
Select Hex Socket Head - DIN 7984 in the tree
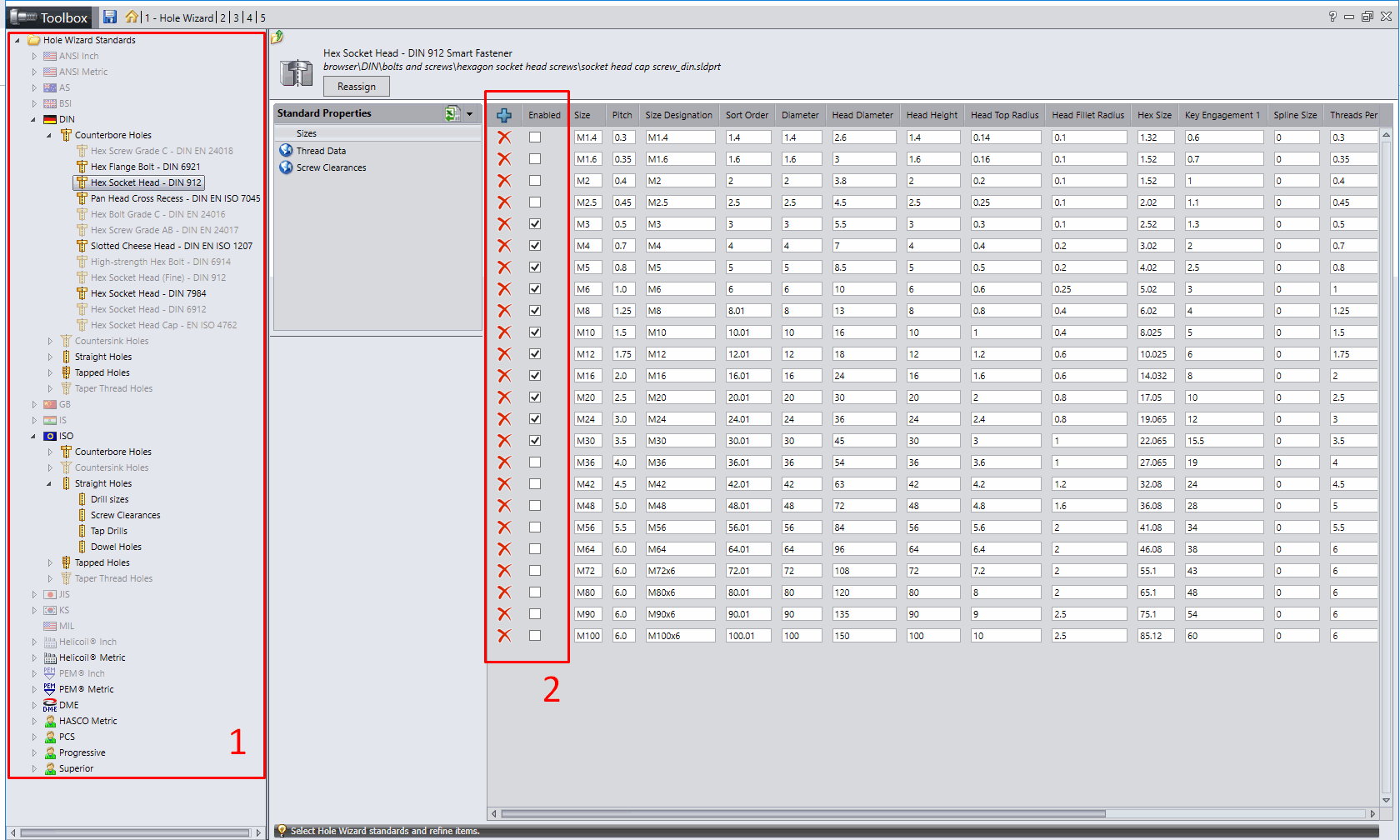tap(148, 293)
